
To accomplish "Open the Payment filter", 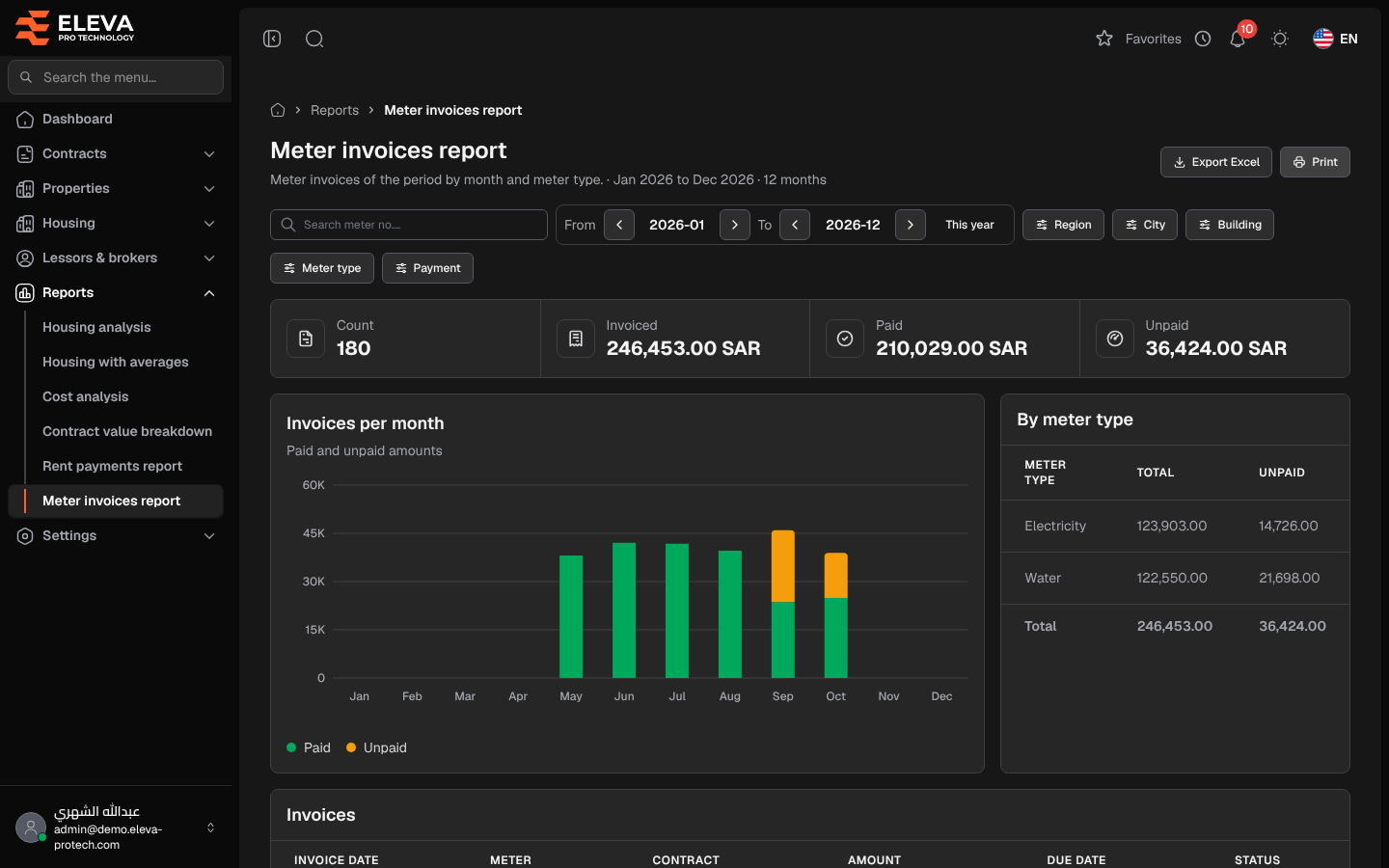I will click(x=427, y=268).
